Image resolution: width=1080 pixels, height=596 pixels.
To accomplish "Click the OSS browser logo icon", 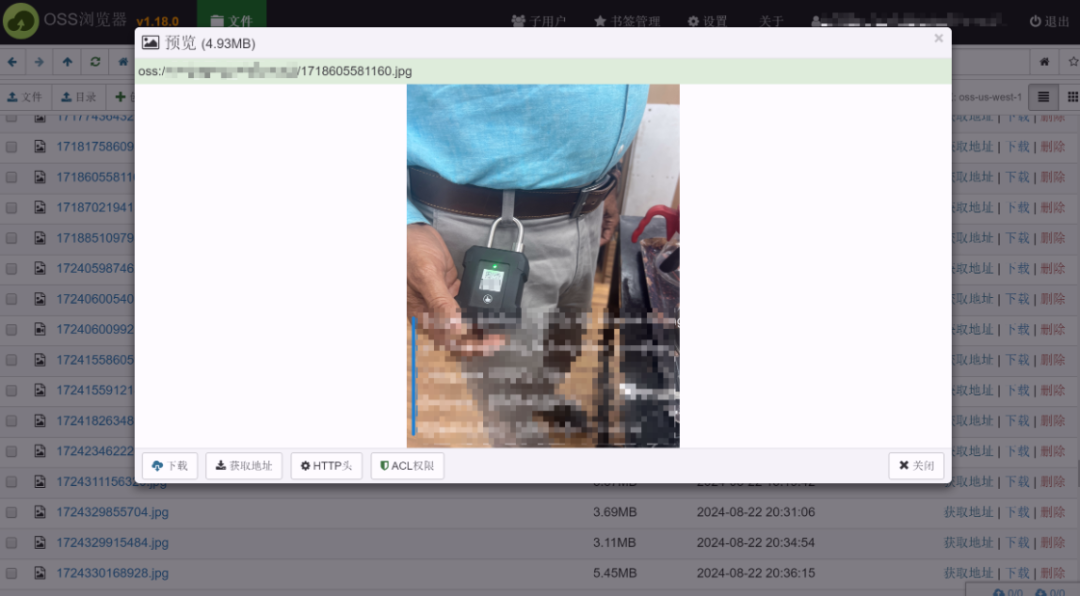I will [x=21, y=21].
